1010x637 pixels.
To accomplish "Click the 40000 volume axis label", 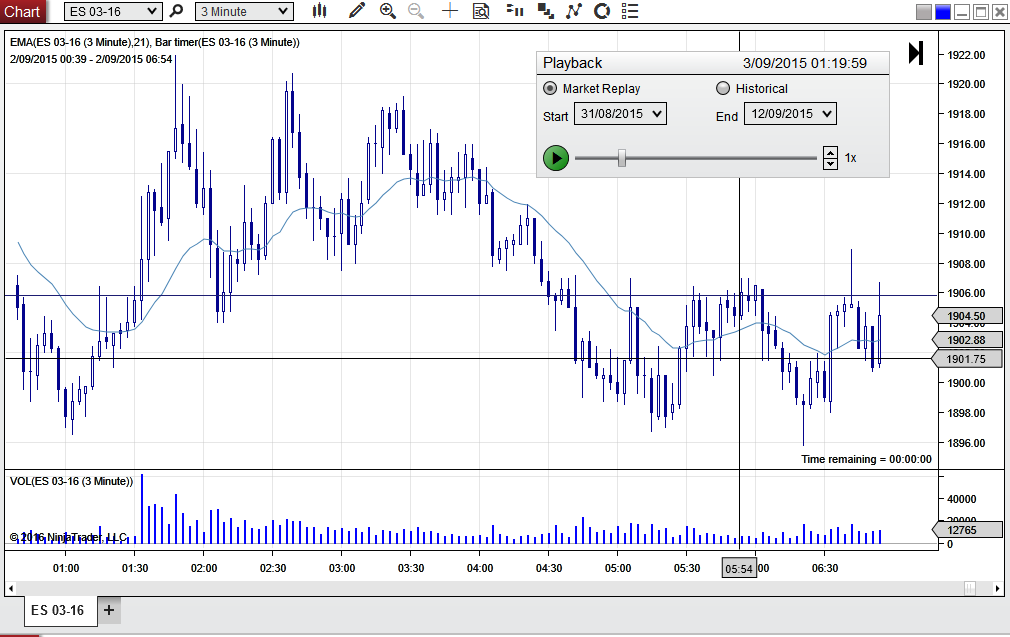I will (962, 499).
